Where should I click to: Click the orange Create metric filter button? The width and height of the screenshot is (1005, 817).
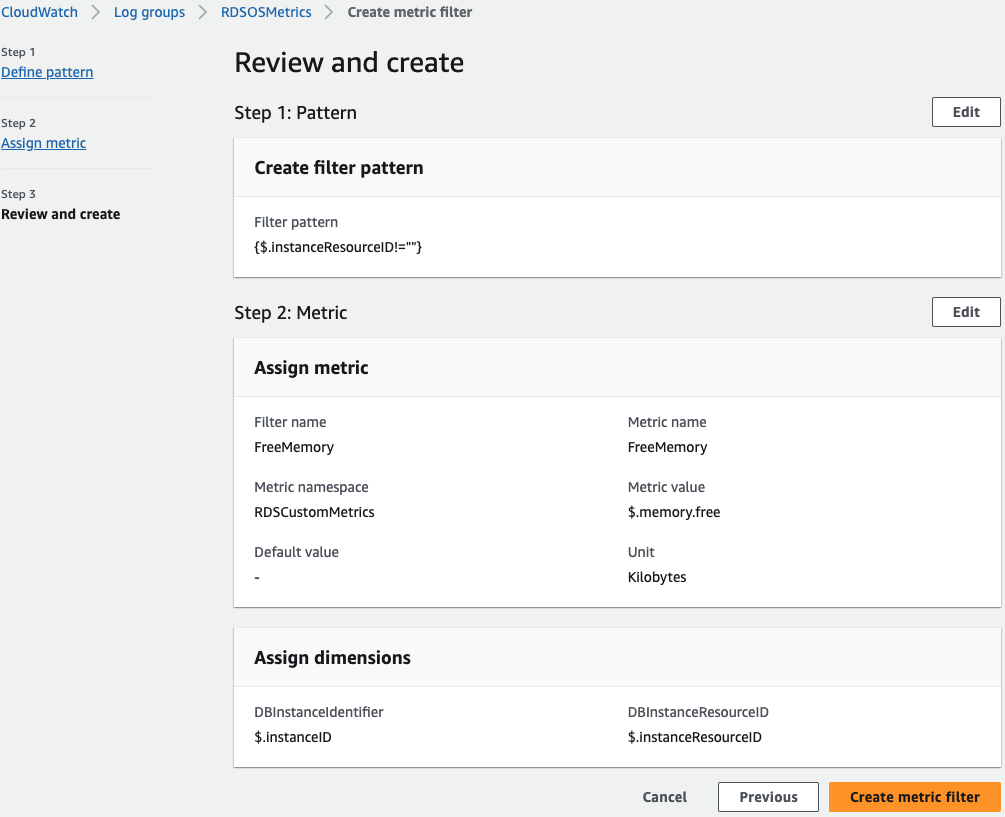tap(914, 797)
